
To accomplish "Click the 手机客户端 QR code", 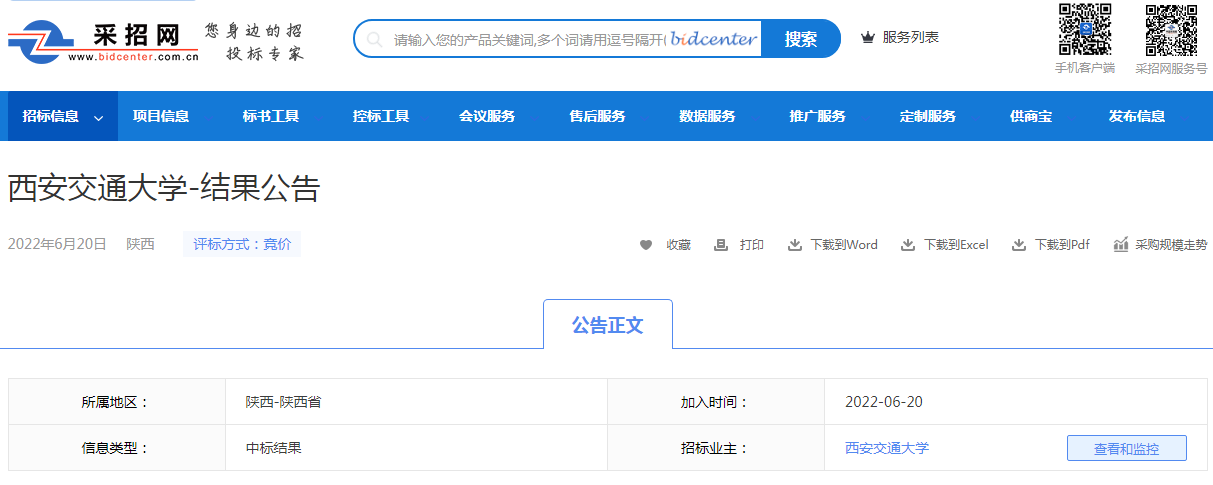I will (1085, 30).
